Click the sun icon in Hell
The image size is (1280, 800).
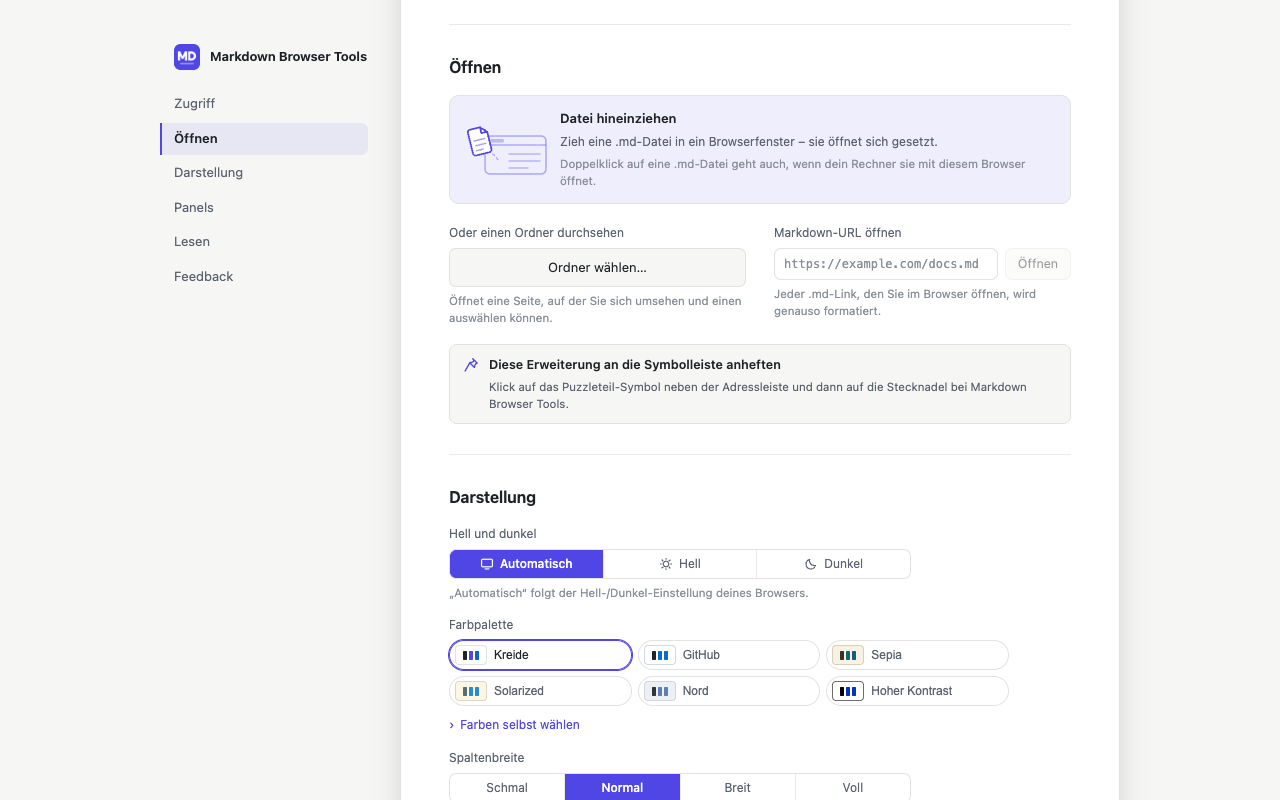pos(666,564)
